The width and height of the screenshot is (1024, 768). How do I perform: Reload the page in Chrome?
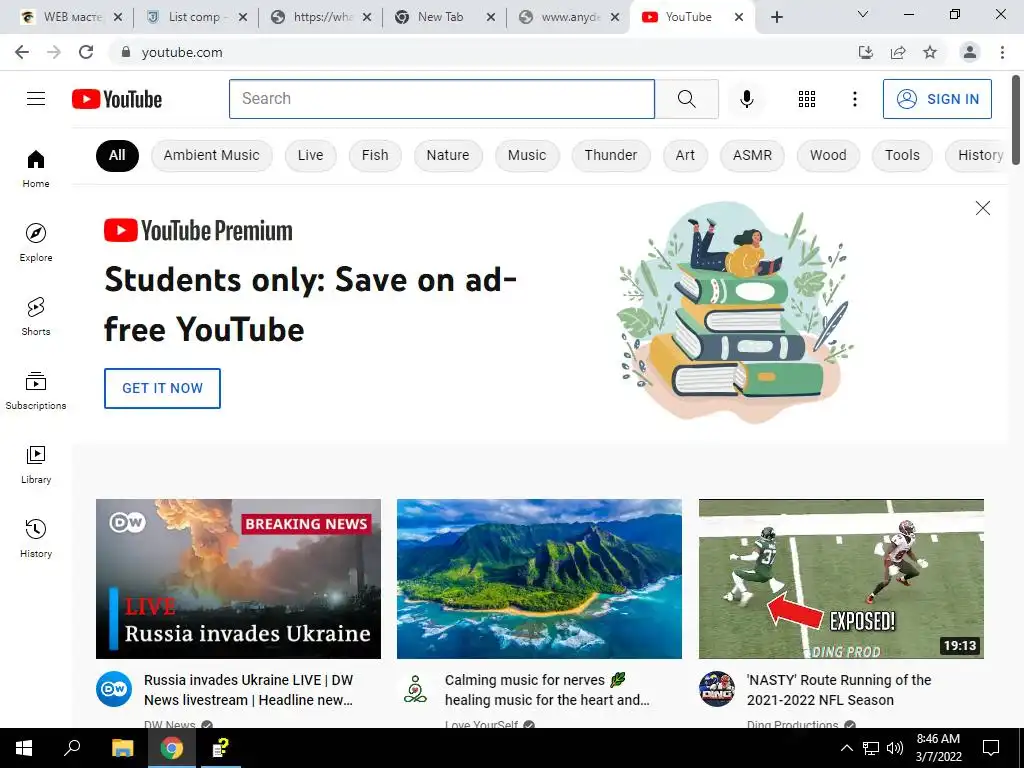[86, 52]
